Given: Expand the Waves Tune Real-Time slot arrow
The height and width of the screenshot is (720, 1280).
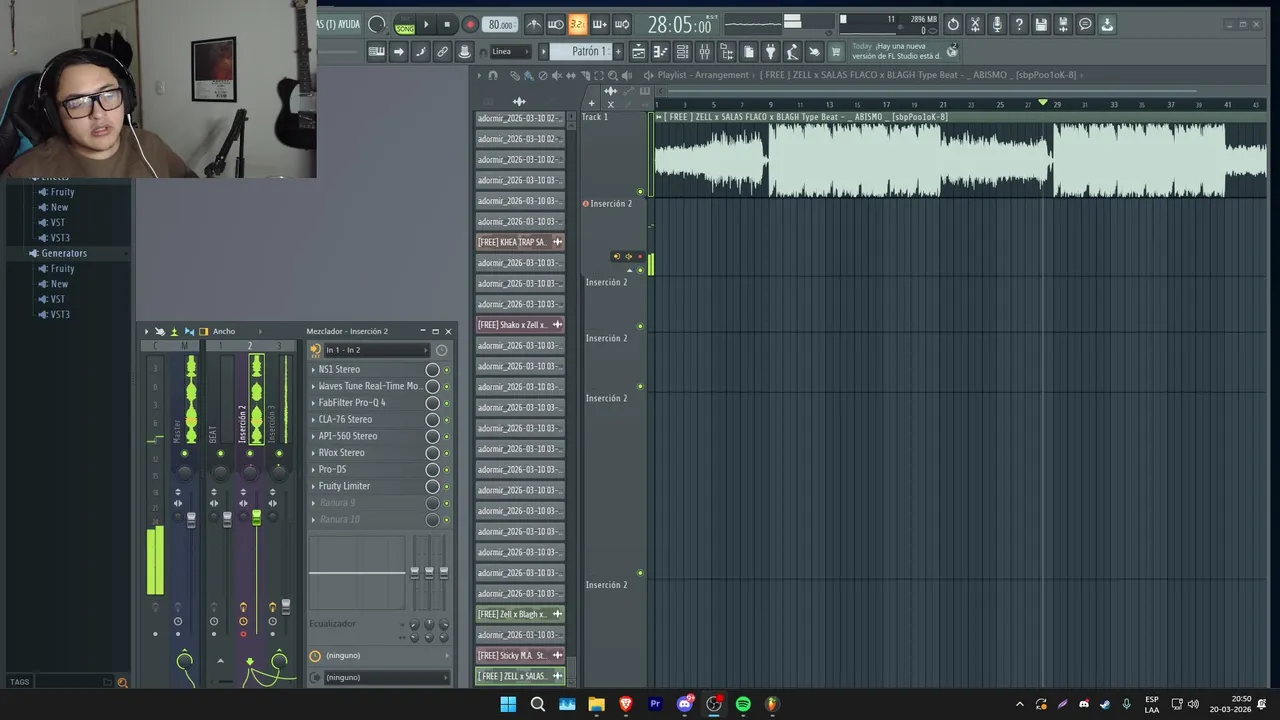Looking at the screenshot, I should tap(313, 386).
